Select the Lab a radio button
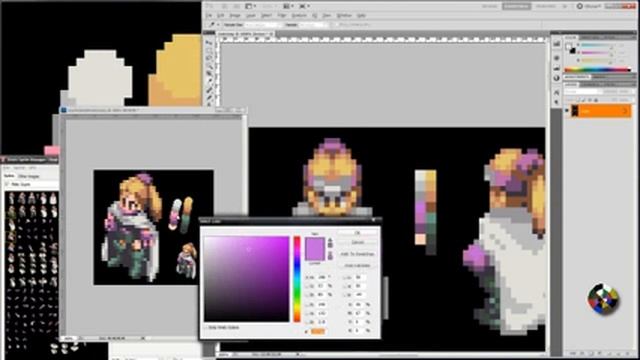This screenshot has width=640, height=360. (344, 286)
